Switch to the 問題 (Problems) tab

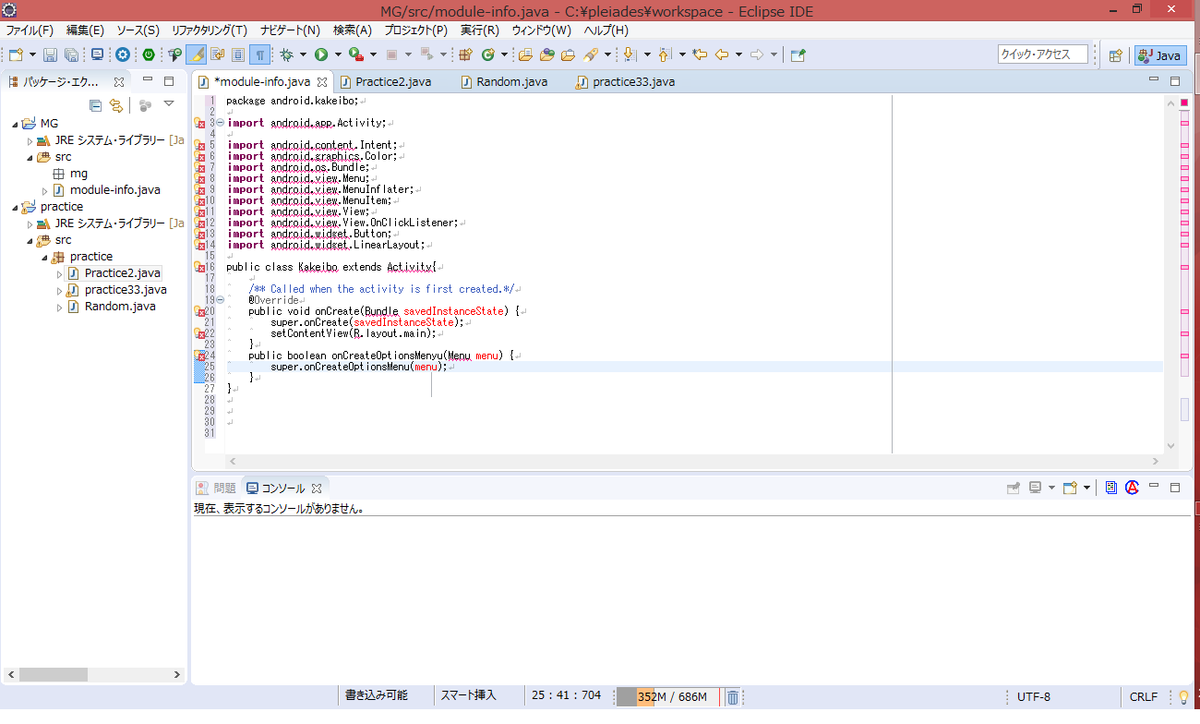[216, 488]
